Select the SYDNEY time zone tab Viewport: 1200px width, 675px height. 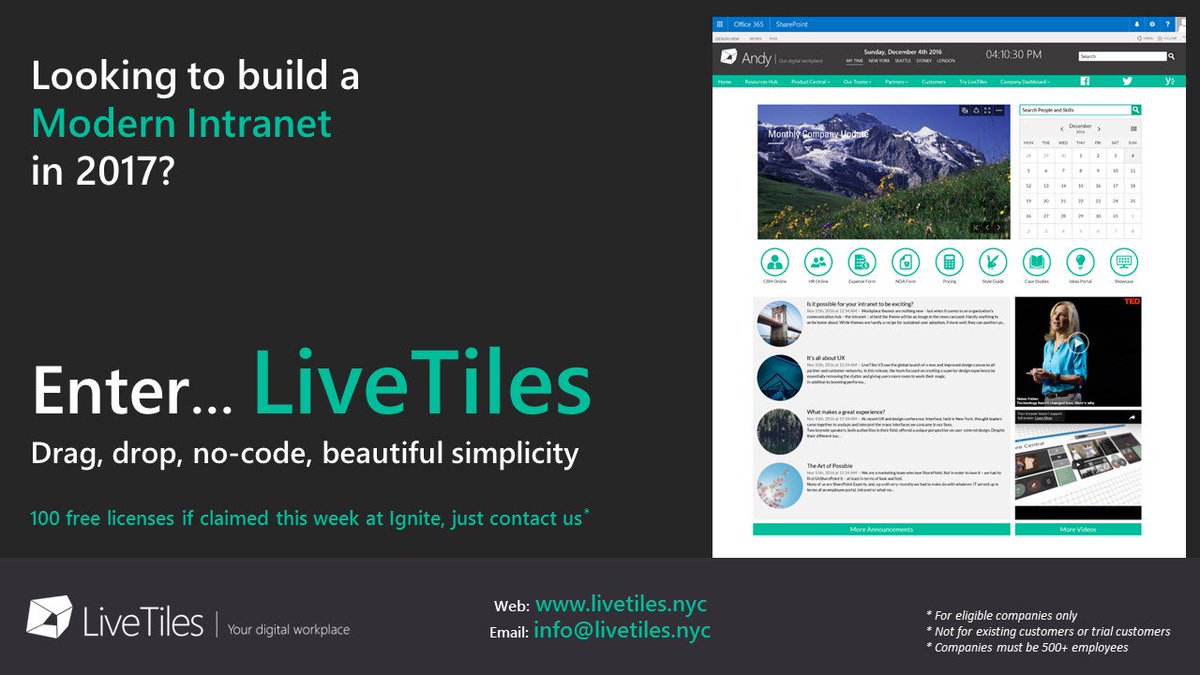click(924, 60)
